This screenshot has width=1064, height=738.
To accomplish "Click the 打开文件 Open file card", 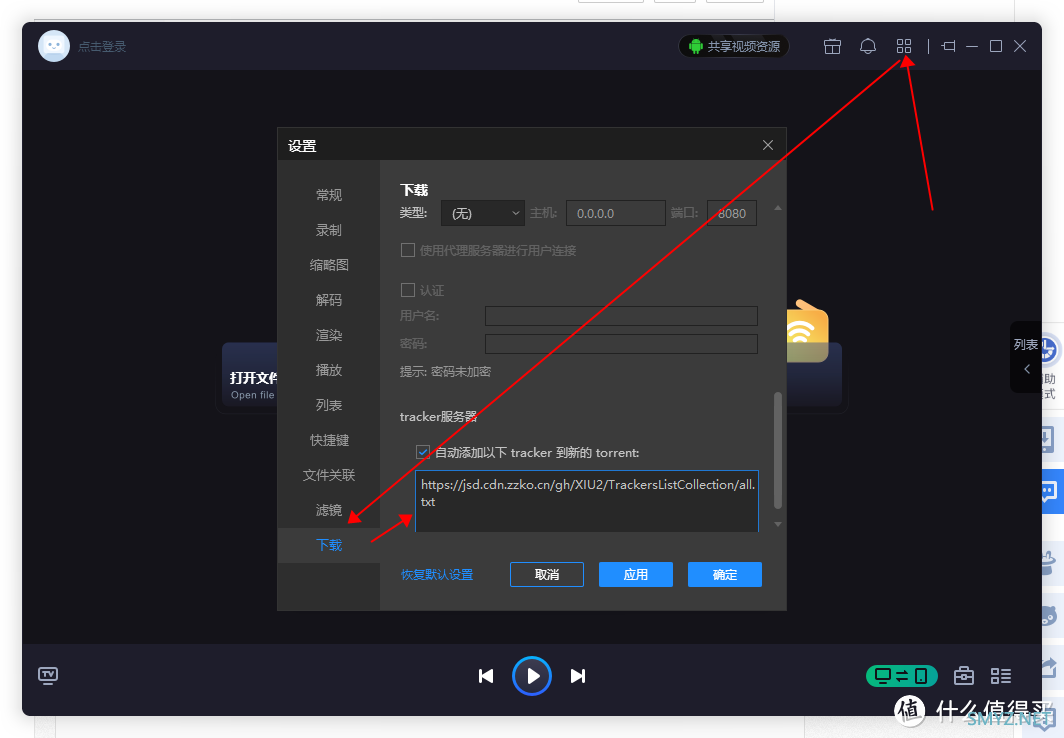I will pyautogui.click(x=250, y=374).
